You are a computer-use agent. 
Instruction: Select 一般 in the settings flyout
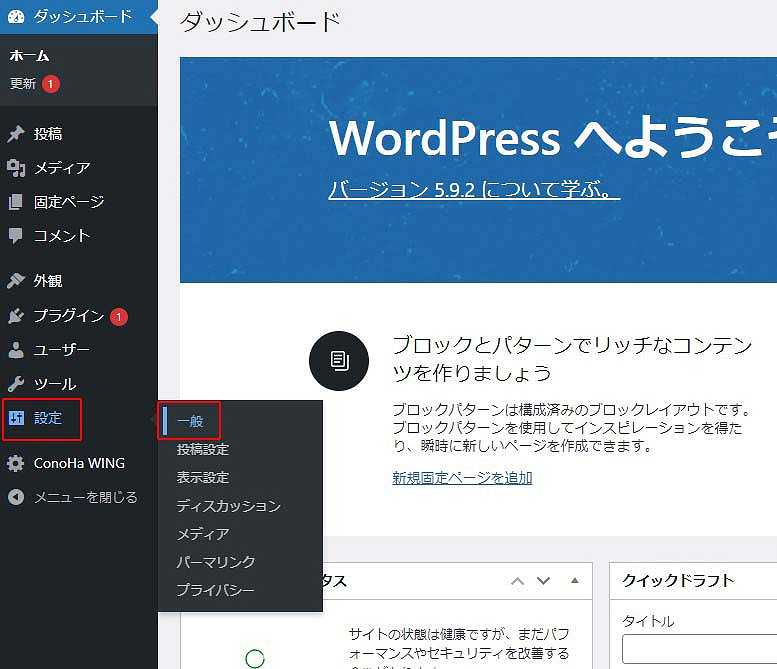pos(190,422)
